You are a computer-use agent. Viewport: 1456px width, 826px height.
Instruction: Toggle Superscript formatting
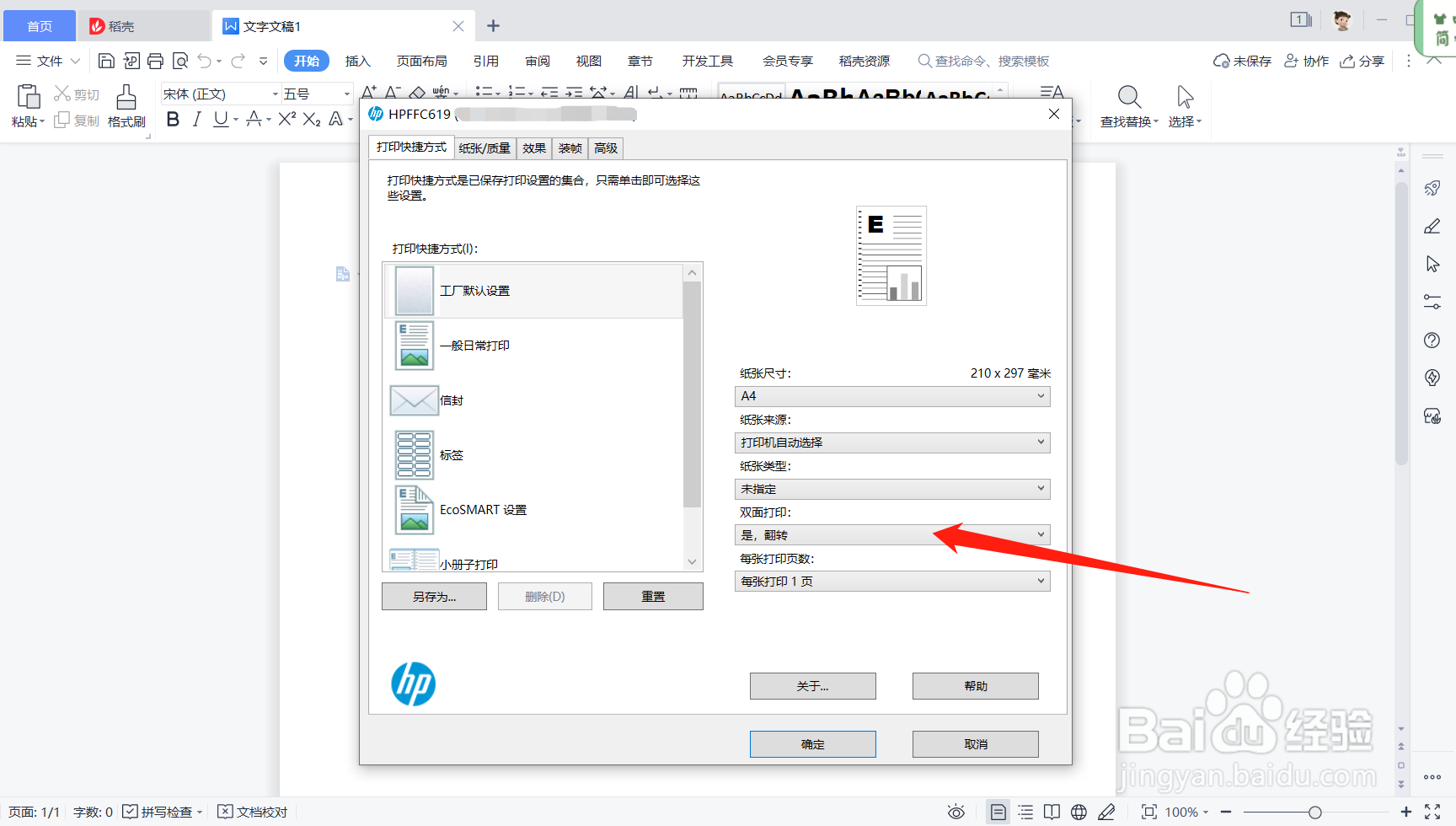click(286, 120)
